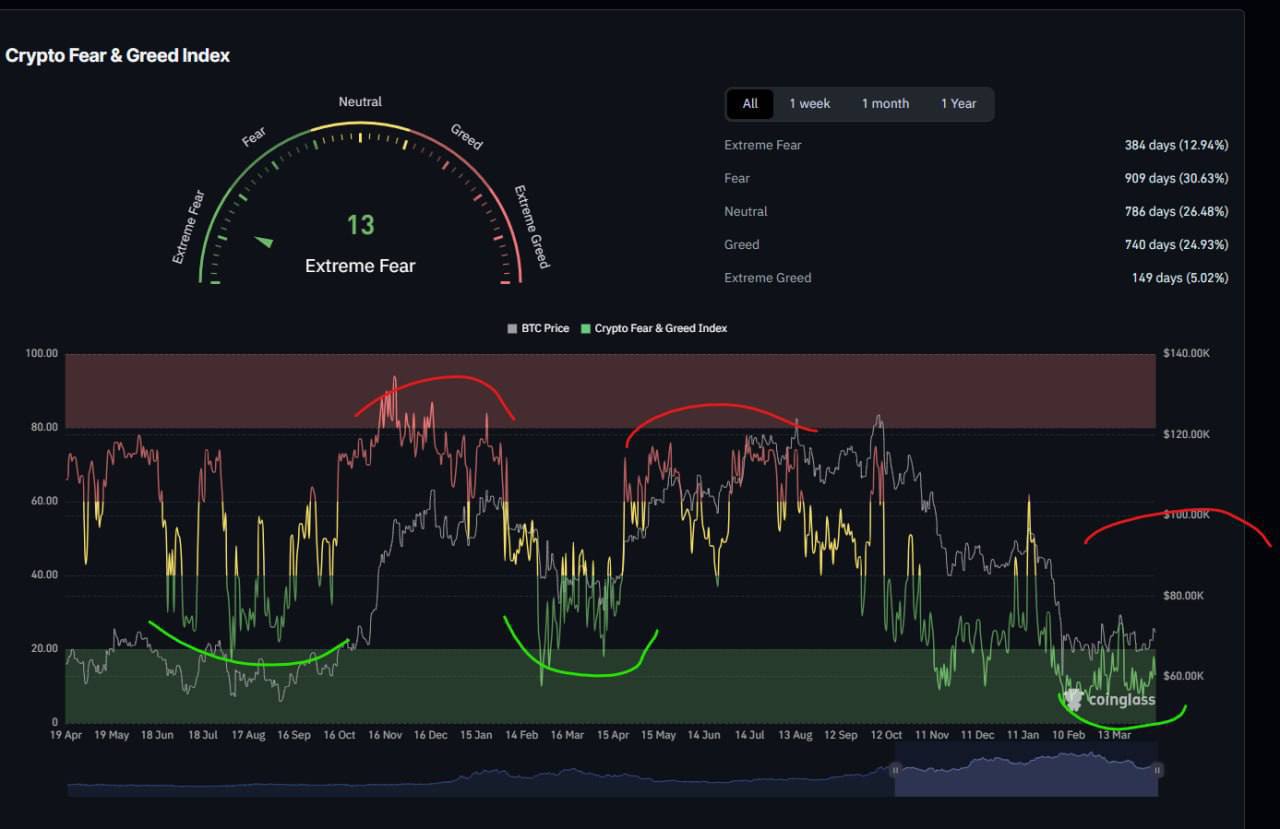The image size is (1280, 829).
Task: Click the Greed statistics row
Action: [975, 244]
